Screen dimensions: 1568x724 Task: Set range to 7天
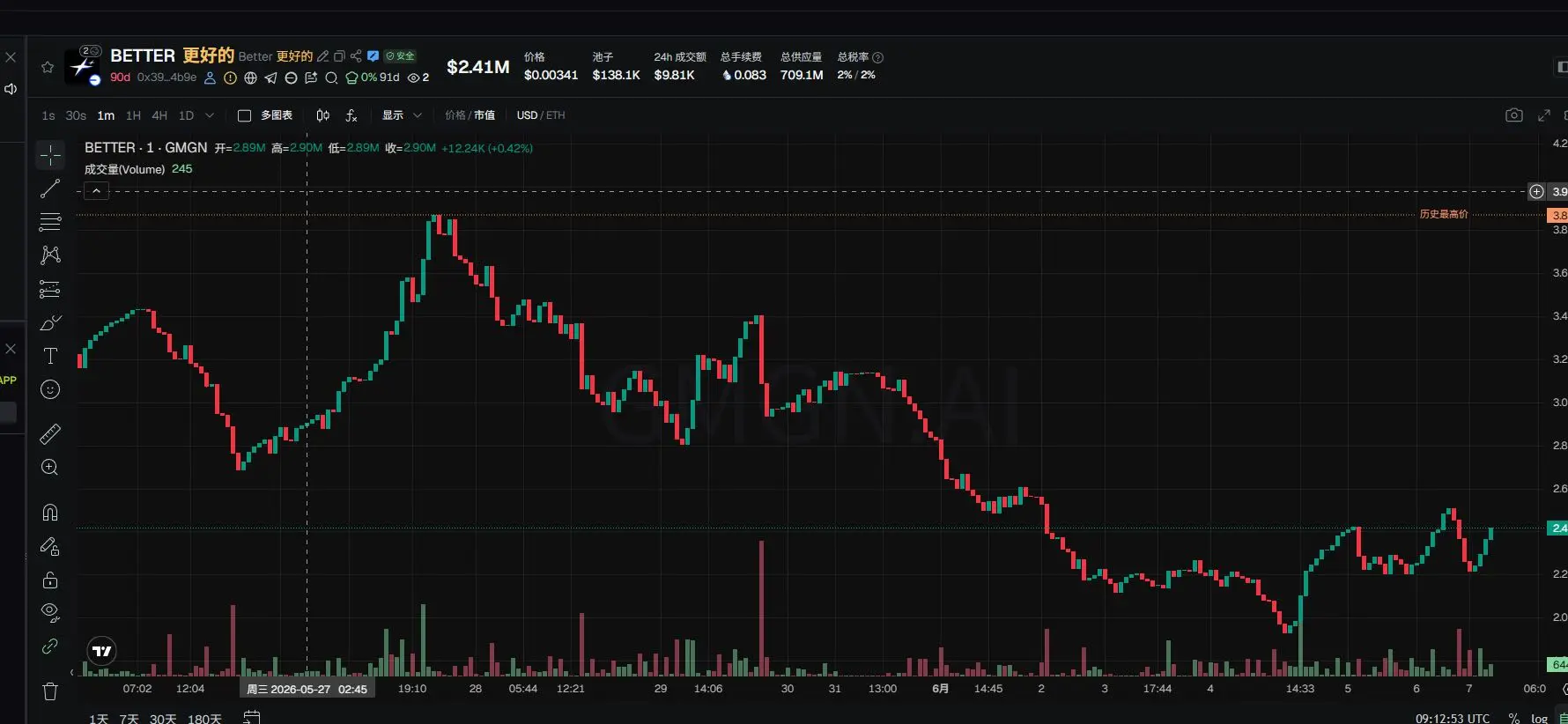tap(129, 719)
